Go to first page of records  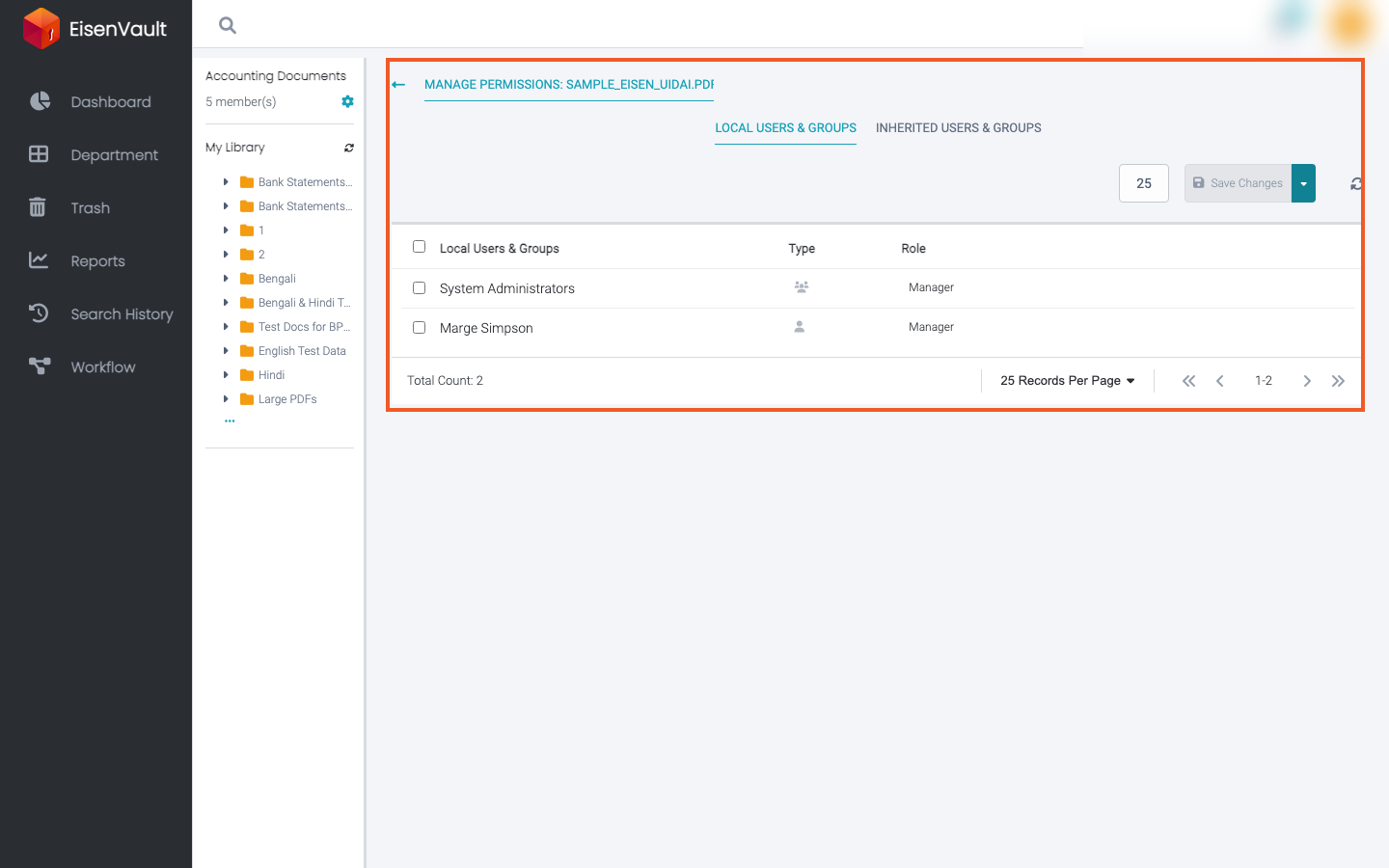(1188, 381)
